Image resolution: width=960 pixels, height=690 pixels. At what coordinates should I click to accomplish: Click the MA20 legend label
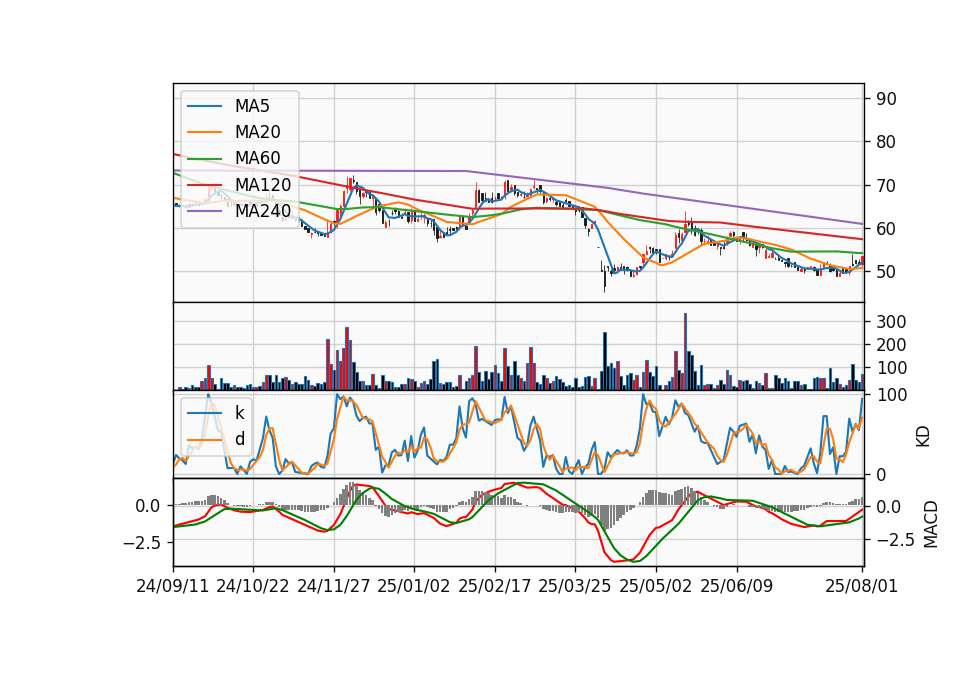[x=257, y=132]
